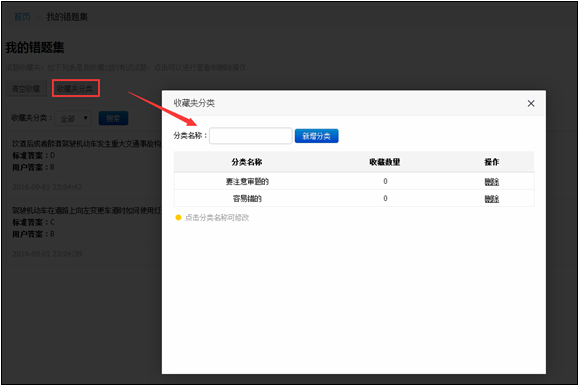580x388 pixels.
Task: Click the 收藏夹分类 dialog title
Action: click(x=194, y=103)
